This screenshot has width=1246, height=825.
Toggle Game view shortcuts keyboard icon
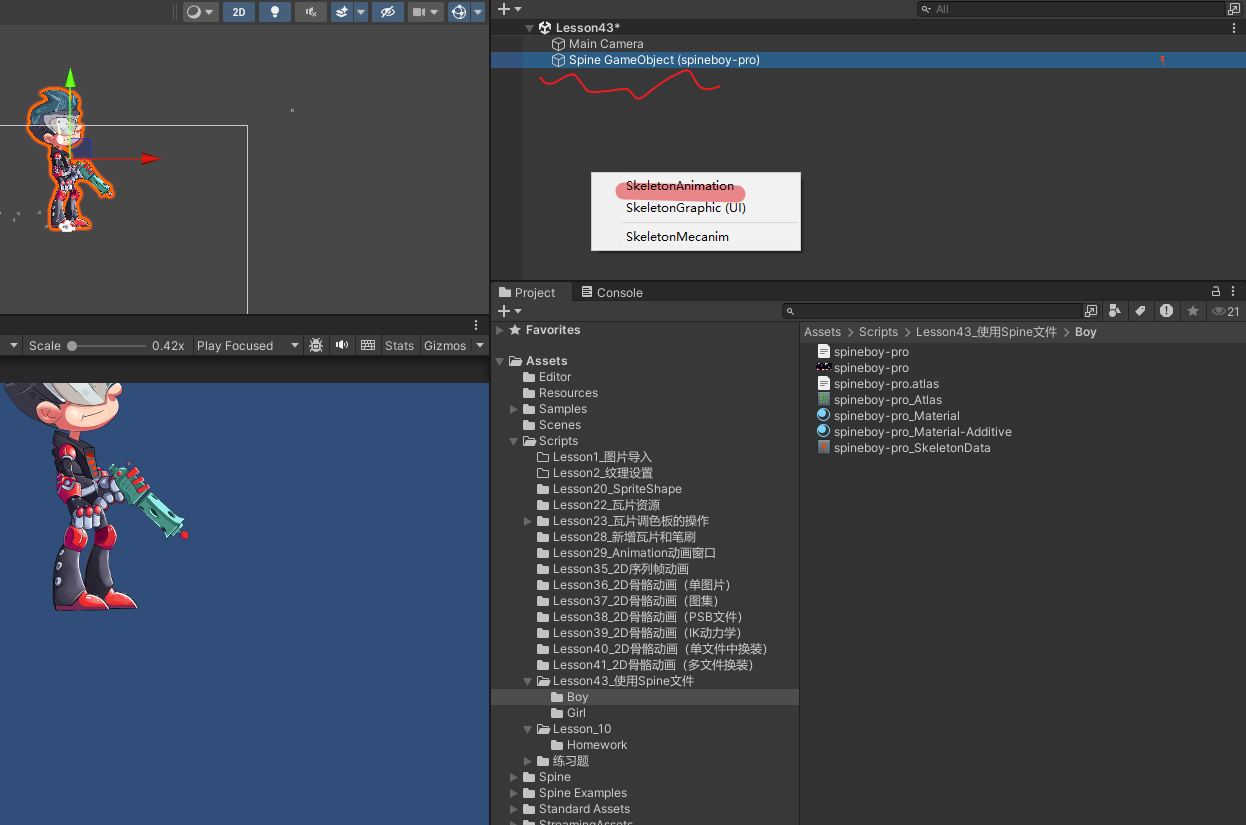point(368,345)
